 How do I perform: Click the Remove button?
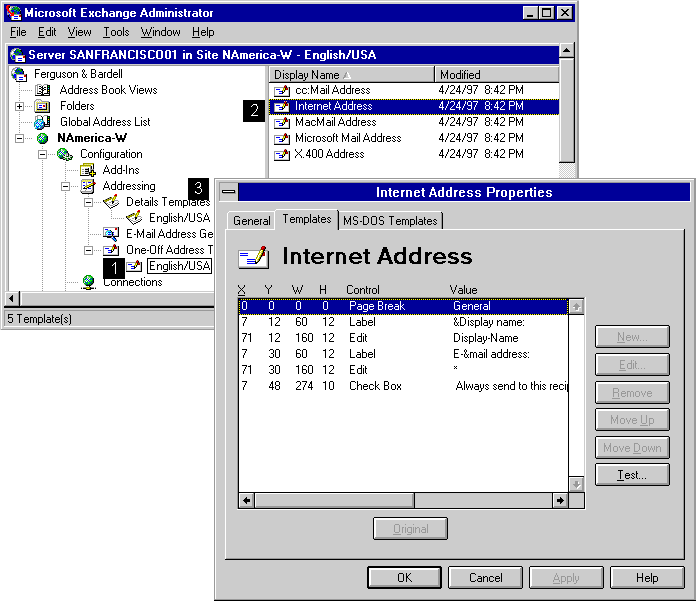tap(632, 392)
